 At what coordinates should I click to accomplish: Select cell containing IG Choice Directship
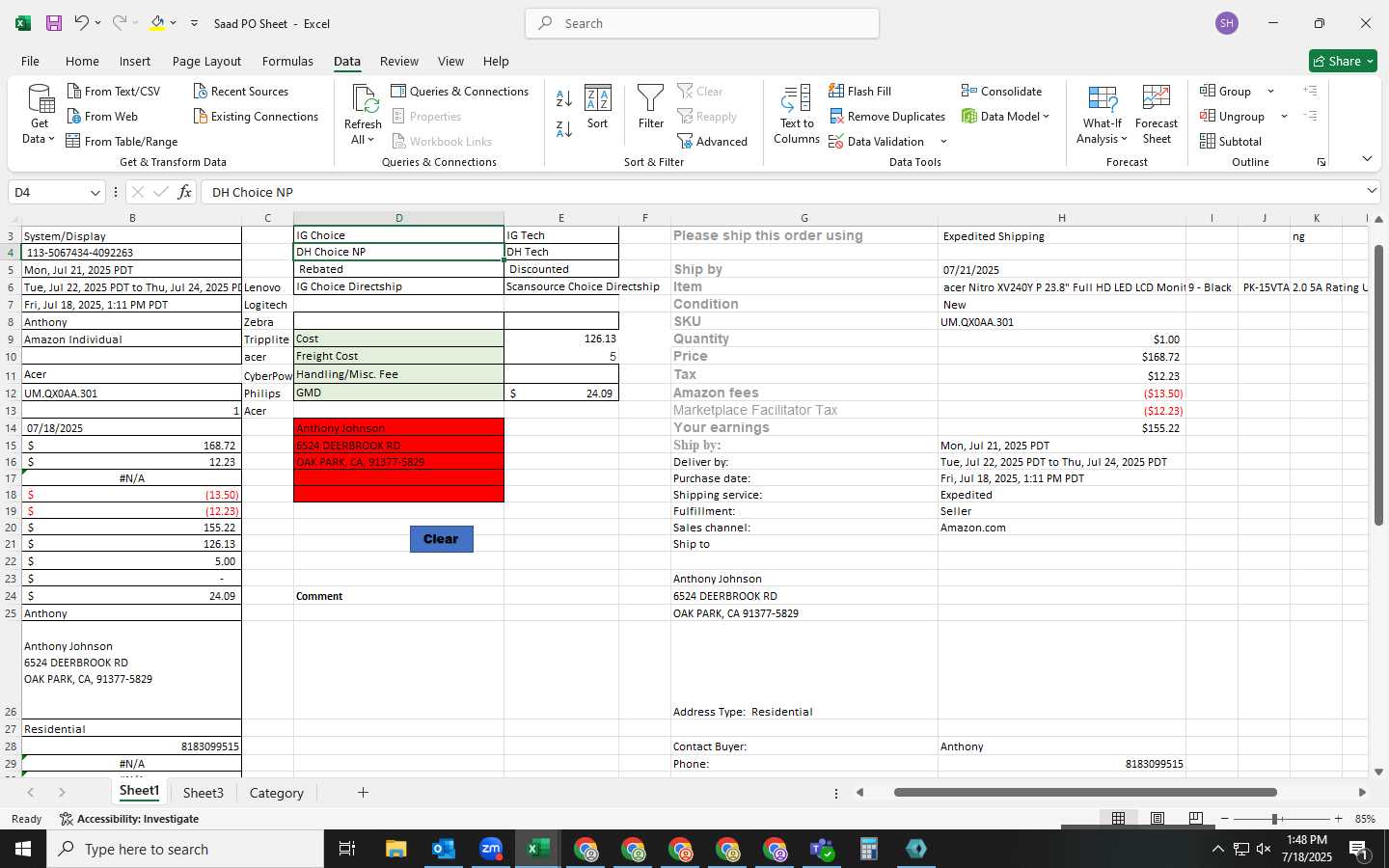click(398, 286)
